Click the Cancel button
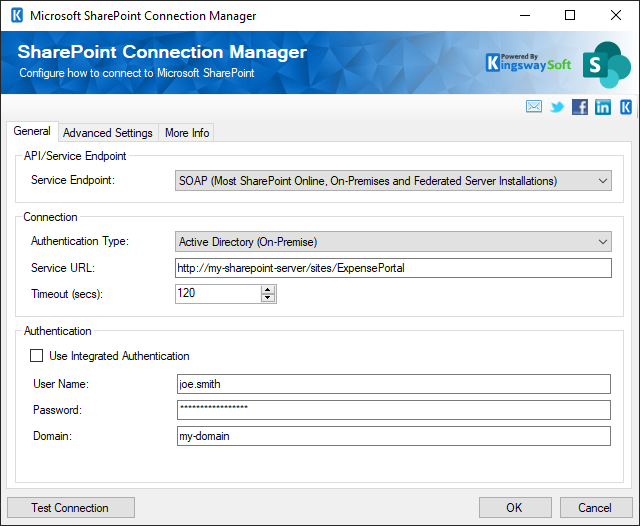 pos(595,507)
